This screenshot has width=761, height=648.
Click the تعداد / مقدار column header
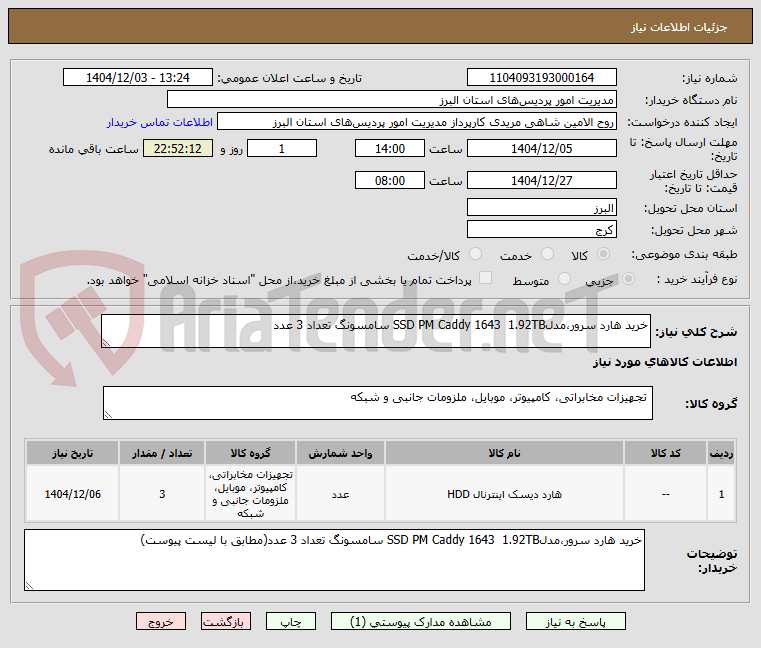pyautogui.click(x=162, y=453)
